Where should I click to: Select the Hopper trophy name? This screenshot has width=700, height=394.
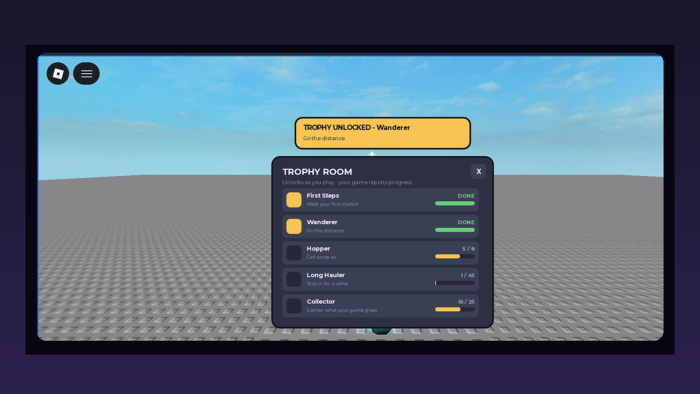pos(318,249)
